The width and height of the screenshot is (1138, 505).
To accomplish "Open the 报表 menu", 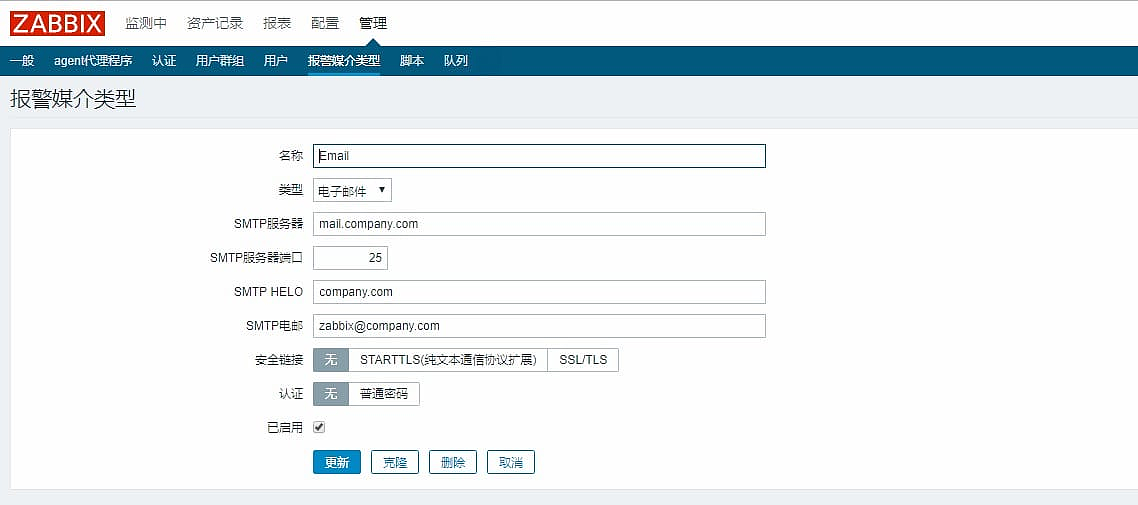I will pos(277,23).
